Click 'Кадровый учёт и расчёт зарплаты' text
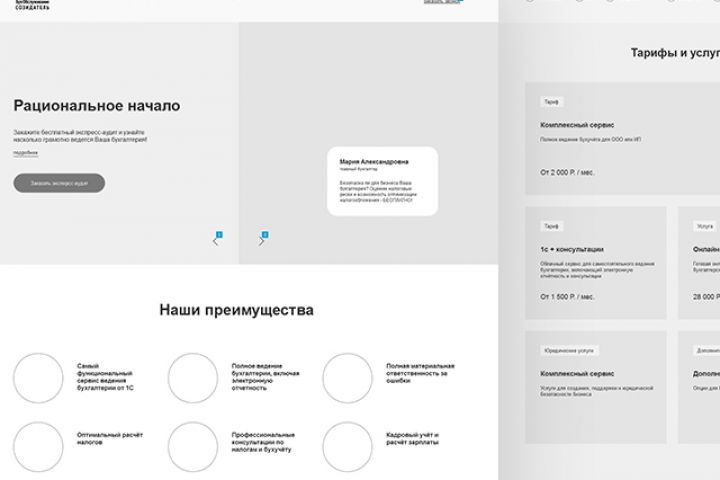Viewport: 720px width, 480px height. 412,439
